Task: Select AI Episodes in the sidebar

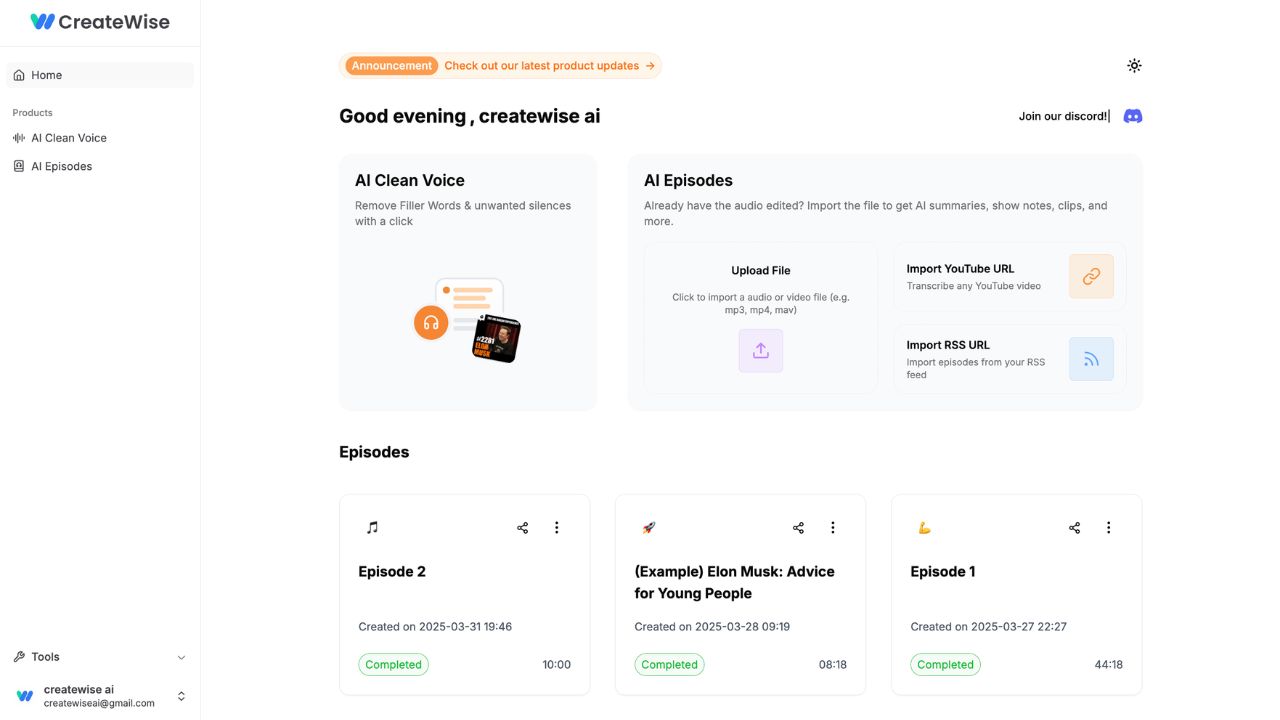Action: (61, 166)
